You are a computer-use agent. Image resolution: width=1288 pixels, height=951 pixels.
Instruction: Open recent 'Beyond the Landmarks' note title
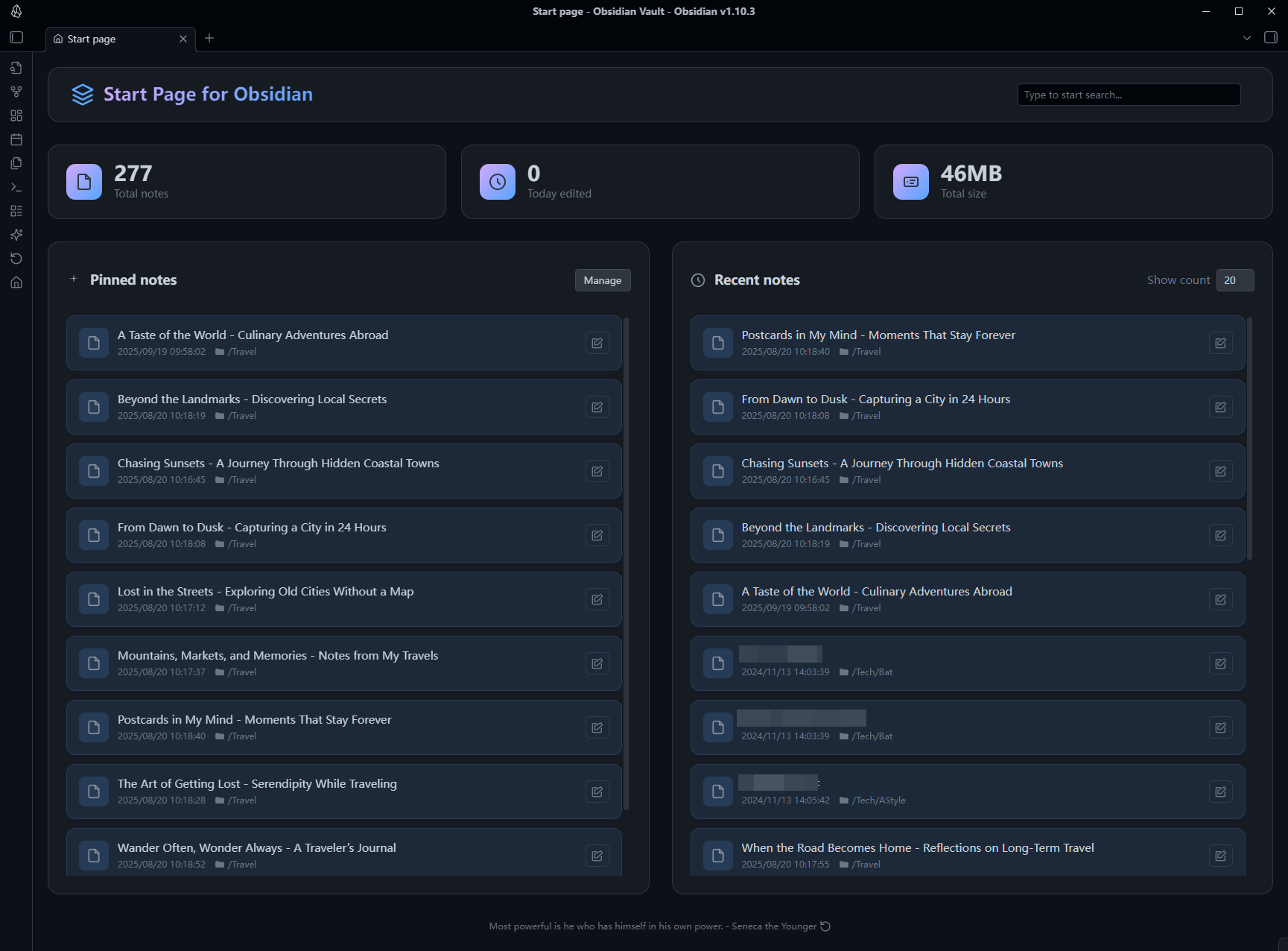876,528
